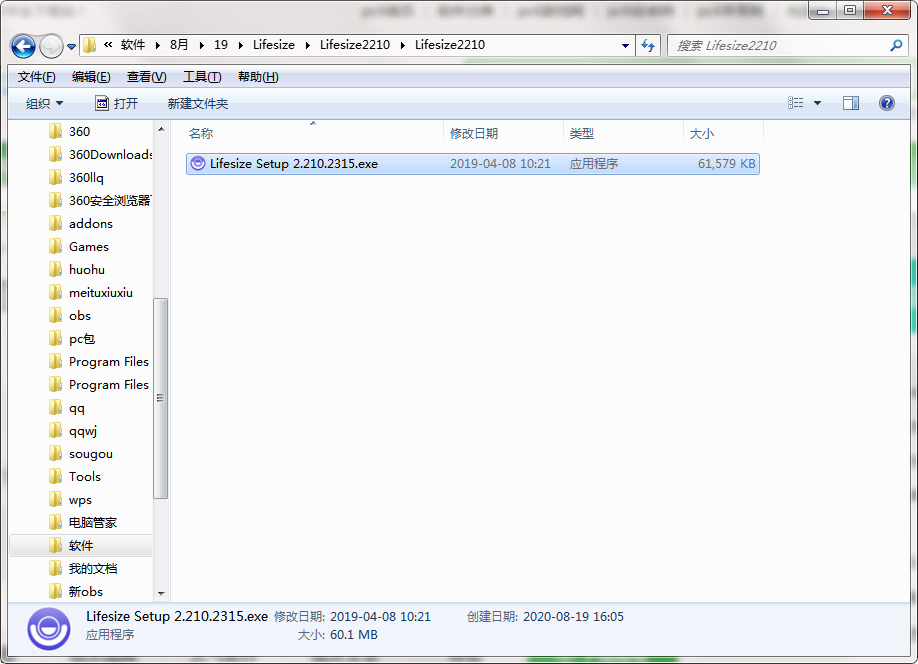Sort by 大小 column header
This screenshot has height=664, width=918.
click(724, 134)
